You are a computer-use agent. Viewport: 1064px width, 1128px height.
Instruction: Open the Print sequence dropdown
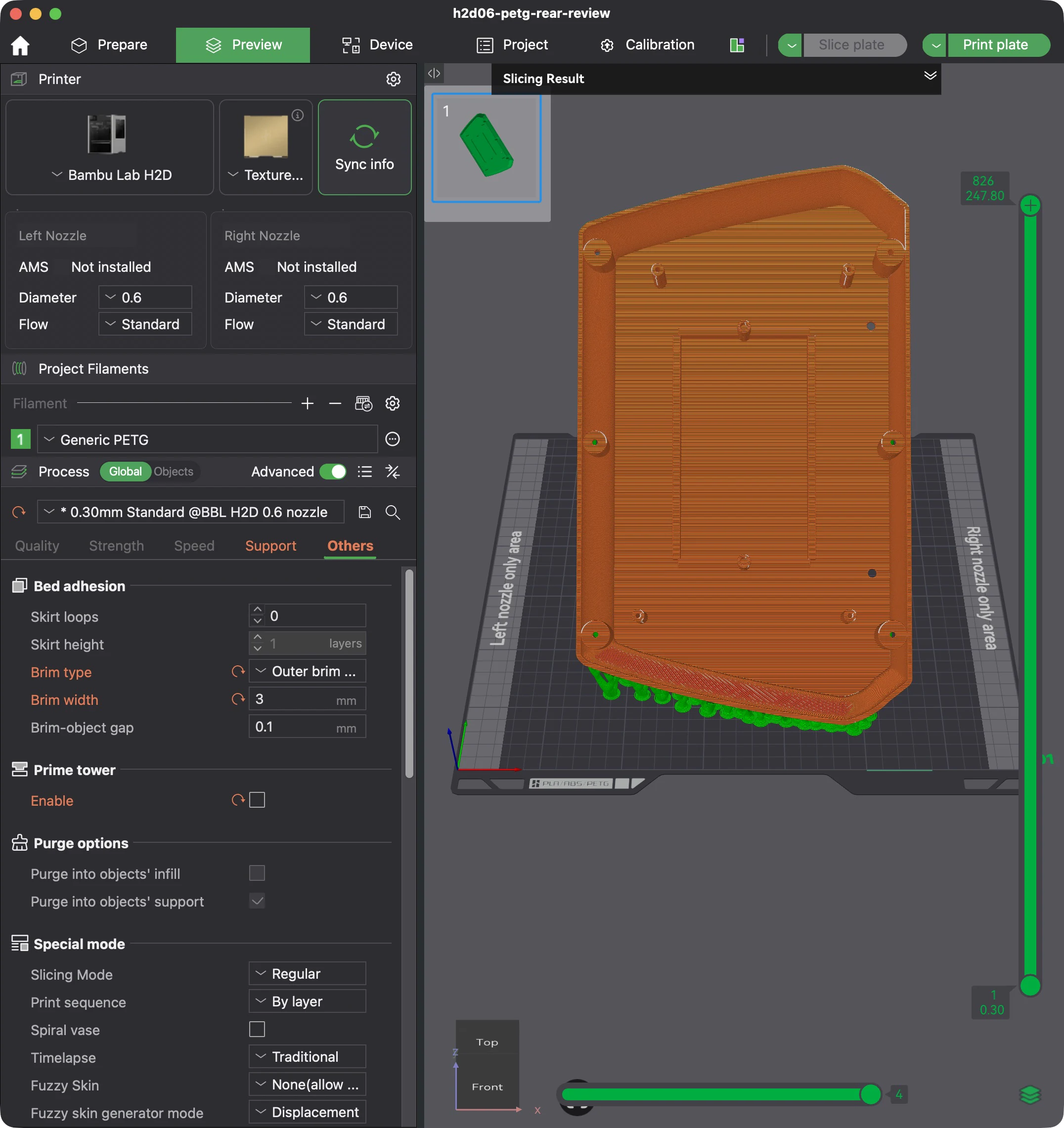pos(307,1001)
